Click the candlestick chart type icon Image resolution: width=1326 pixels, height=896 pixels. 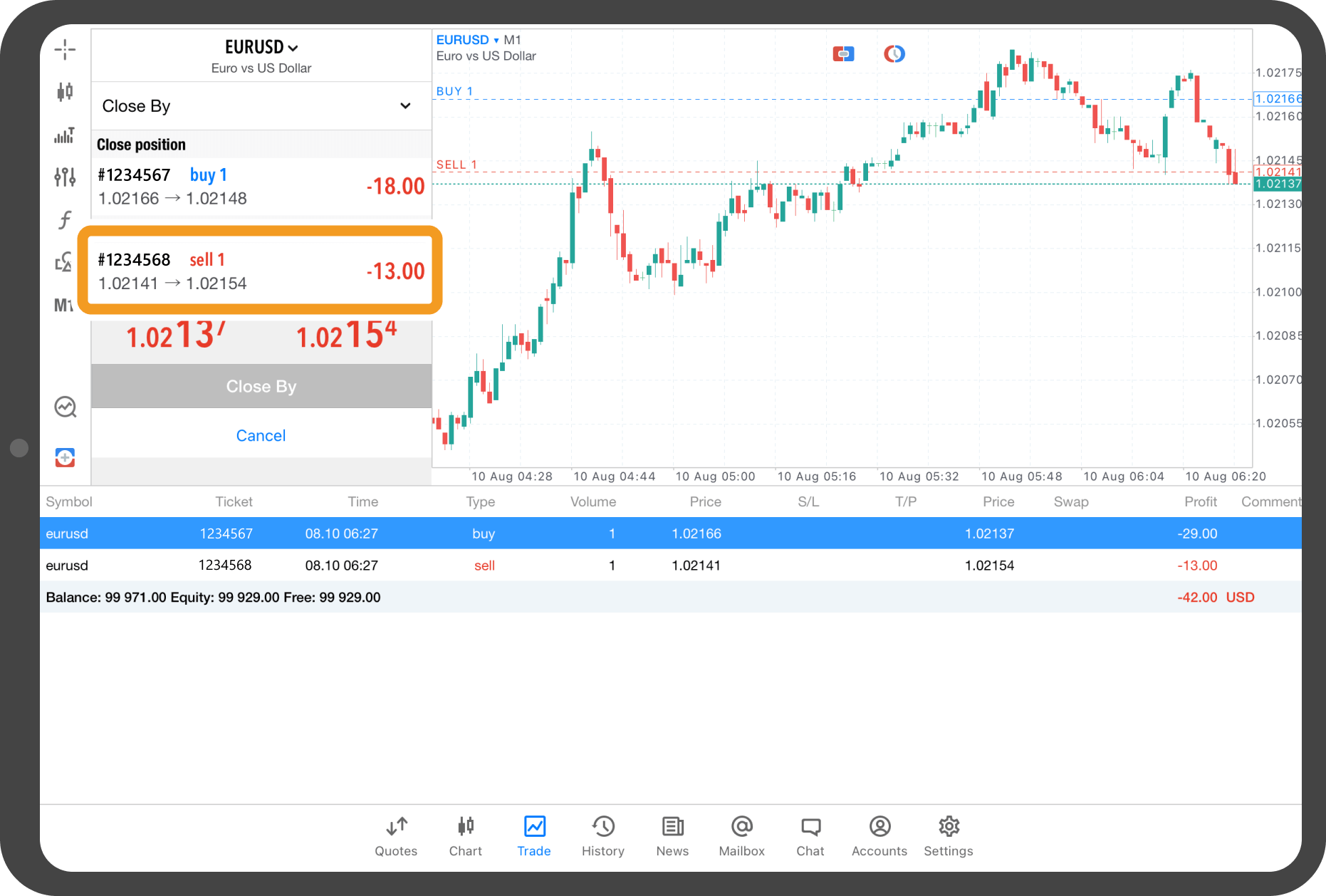(x=65, y=91)
